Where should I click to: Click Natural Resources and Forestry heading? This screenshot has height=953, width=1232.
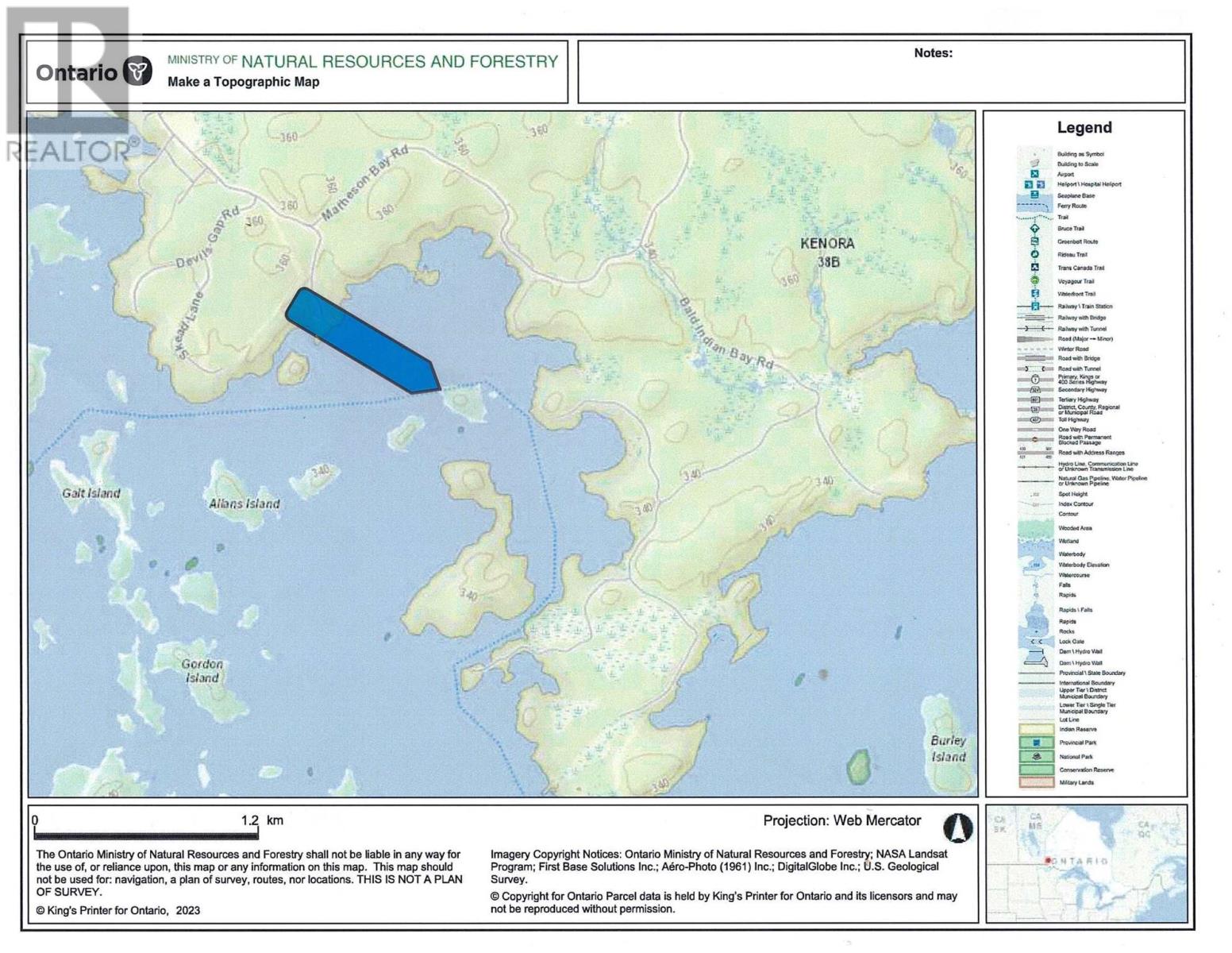(399, 61)
